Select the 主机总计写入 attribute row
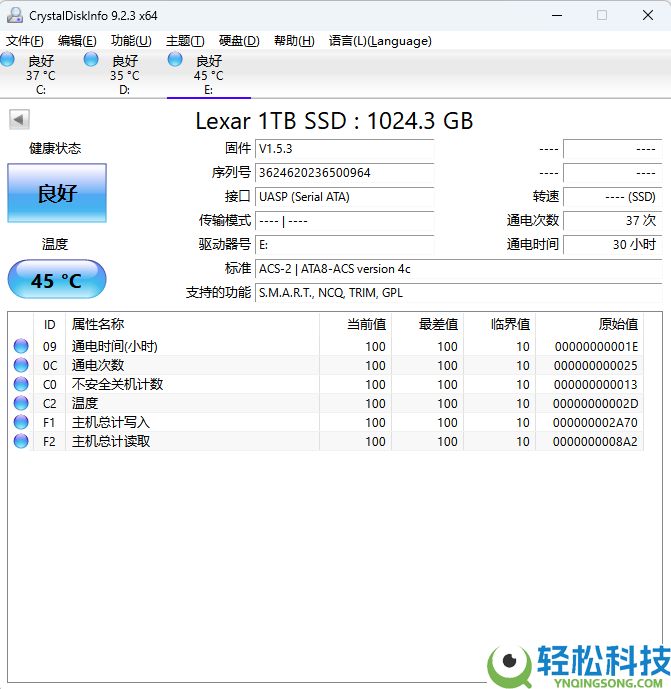 (x=327, y=422)
